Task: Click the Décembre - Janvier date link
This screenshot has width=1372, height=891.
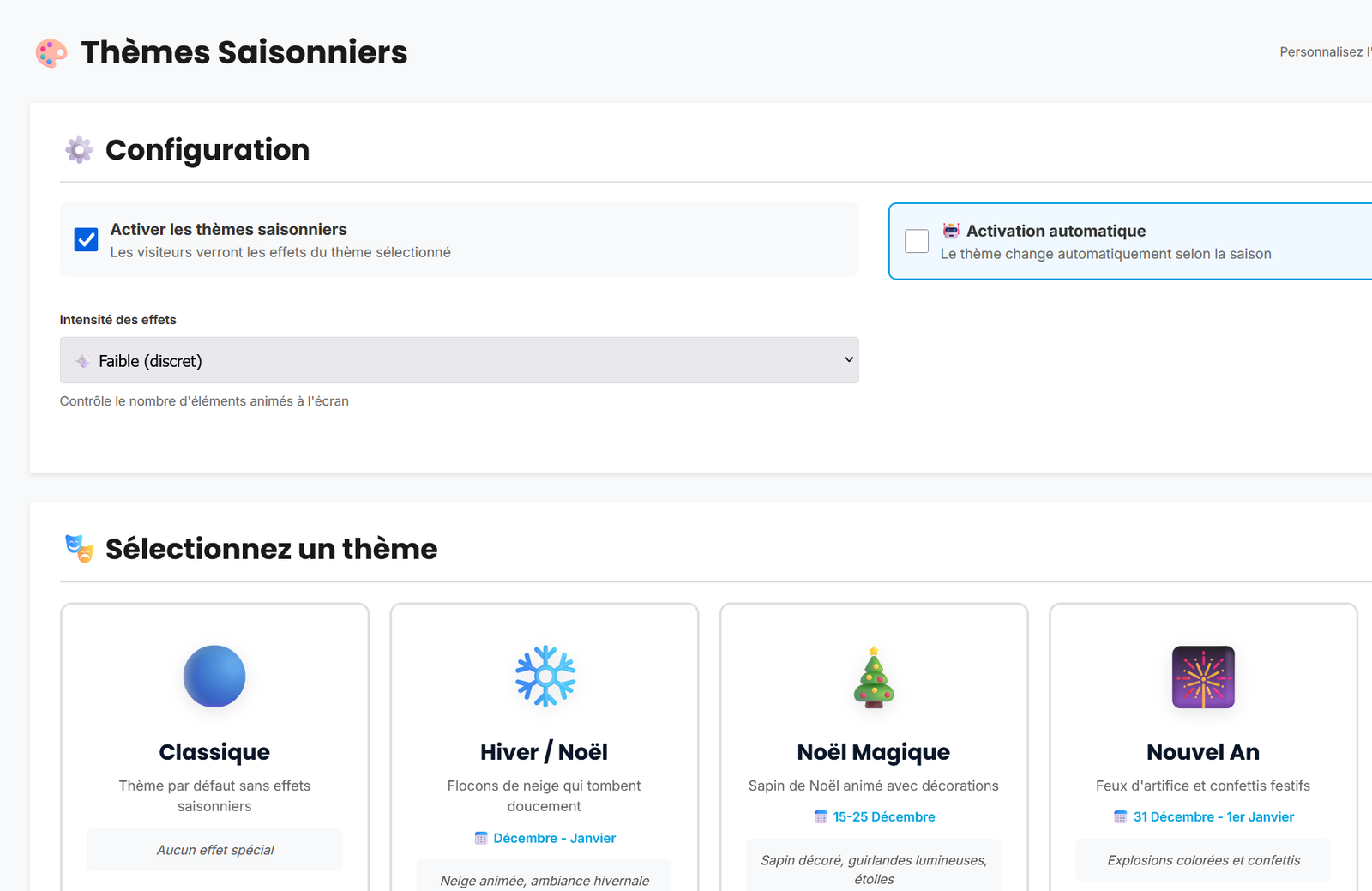Action: [x=555, y=838]
